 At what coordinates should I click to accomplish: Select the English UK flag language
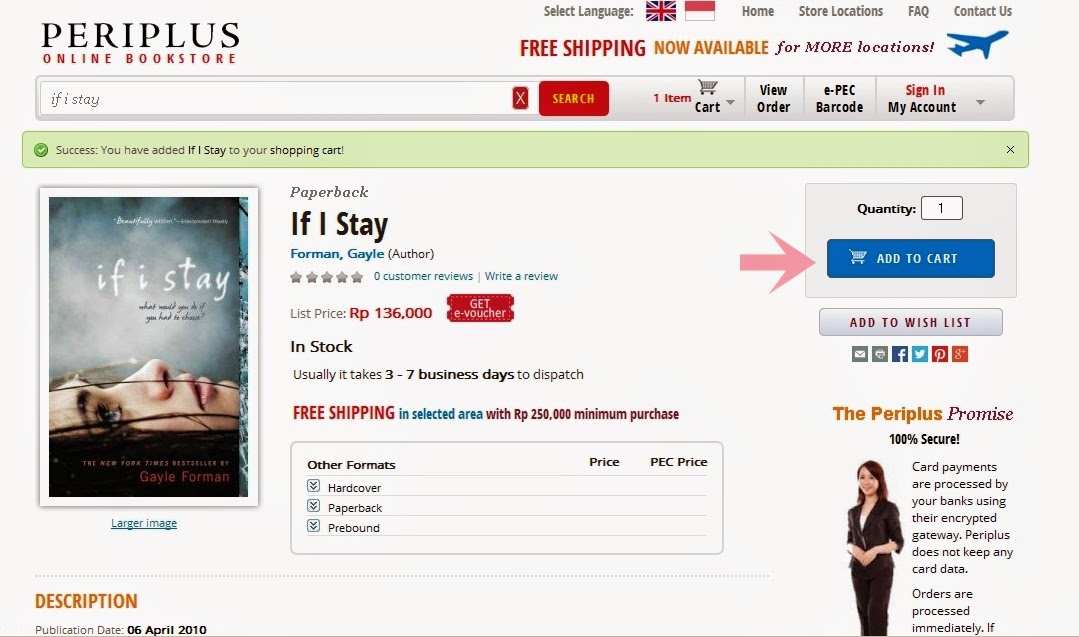(661, 11)
